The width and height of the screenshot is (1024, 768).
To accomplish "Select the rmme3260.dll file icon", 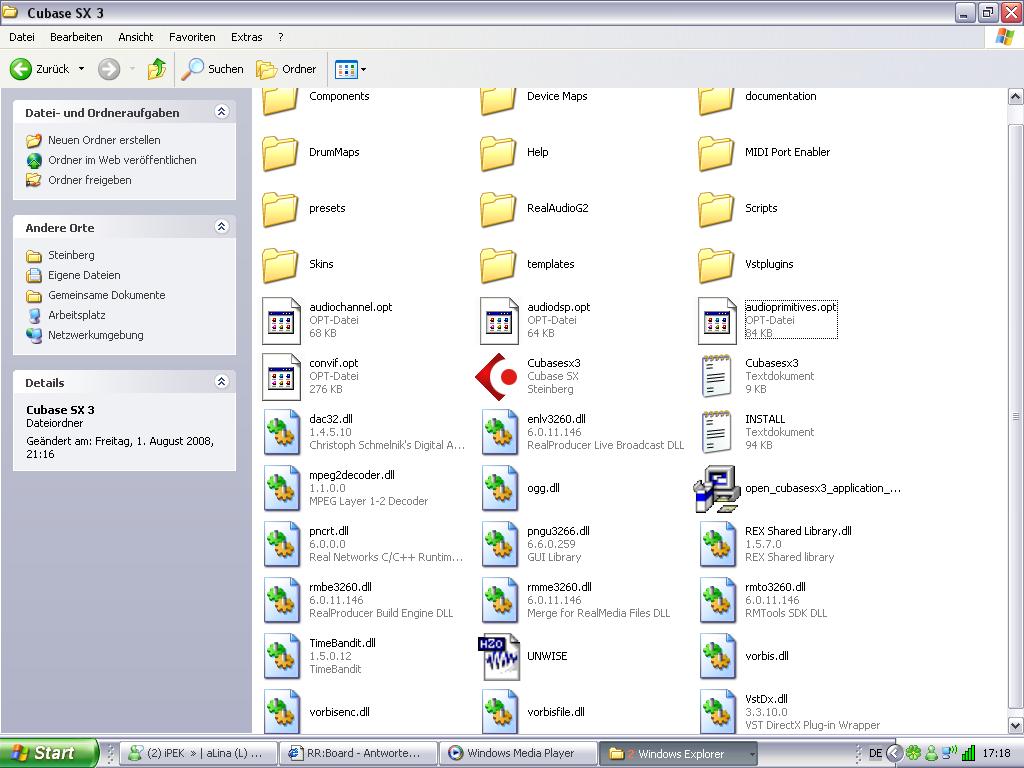I will (x=500, y=600).
